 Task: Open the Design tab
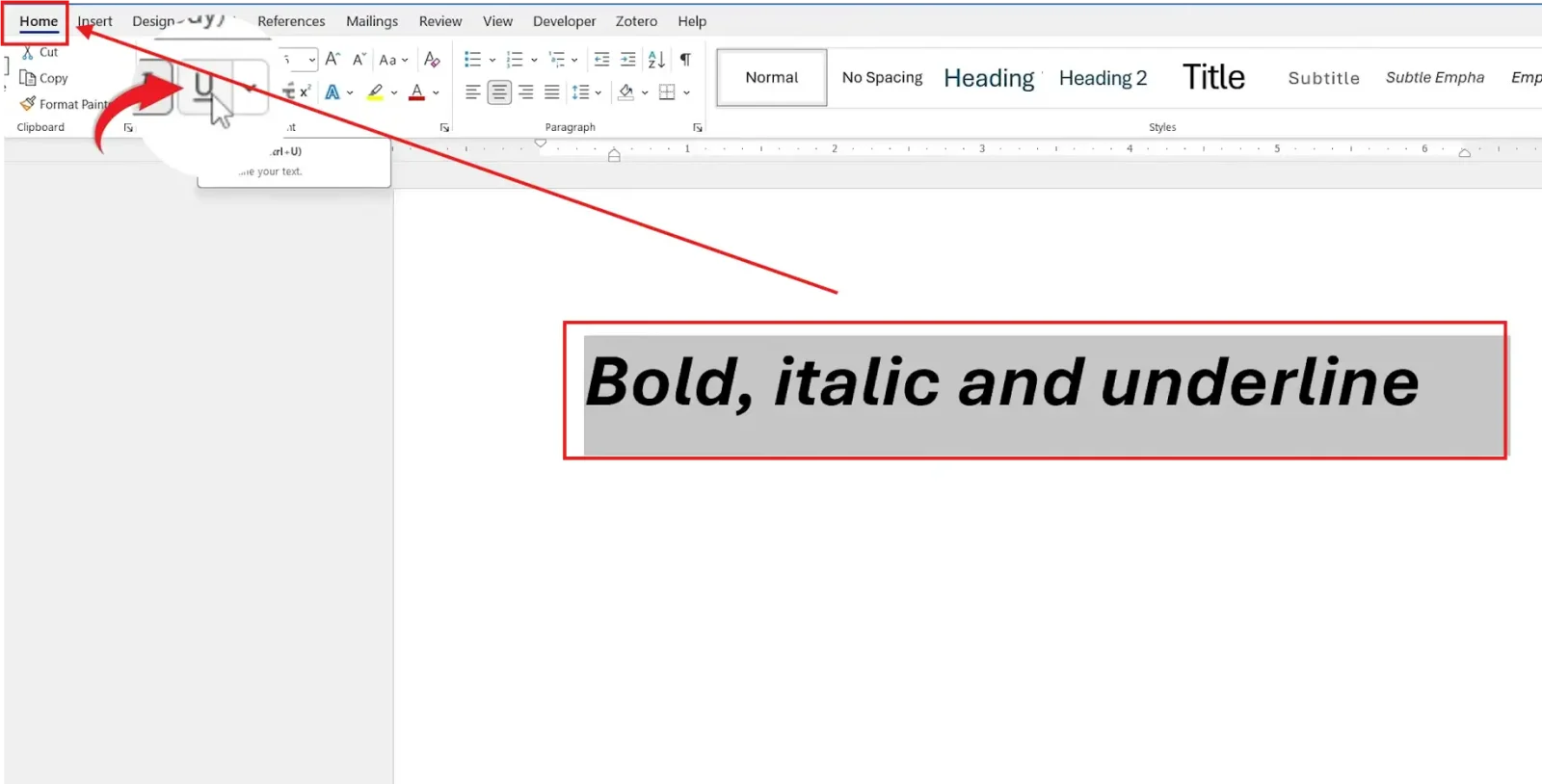tap(153, 21)
